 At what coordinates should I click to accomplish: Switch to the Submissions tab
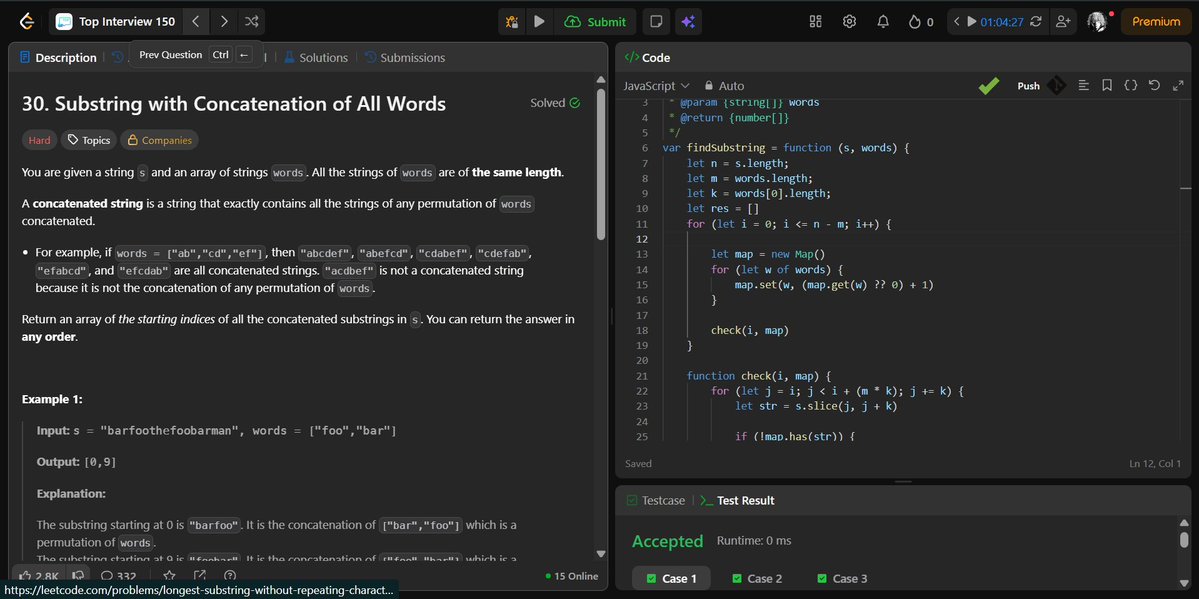coord(405,57)
